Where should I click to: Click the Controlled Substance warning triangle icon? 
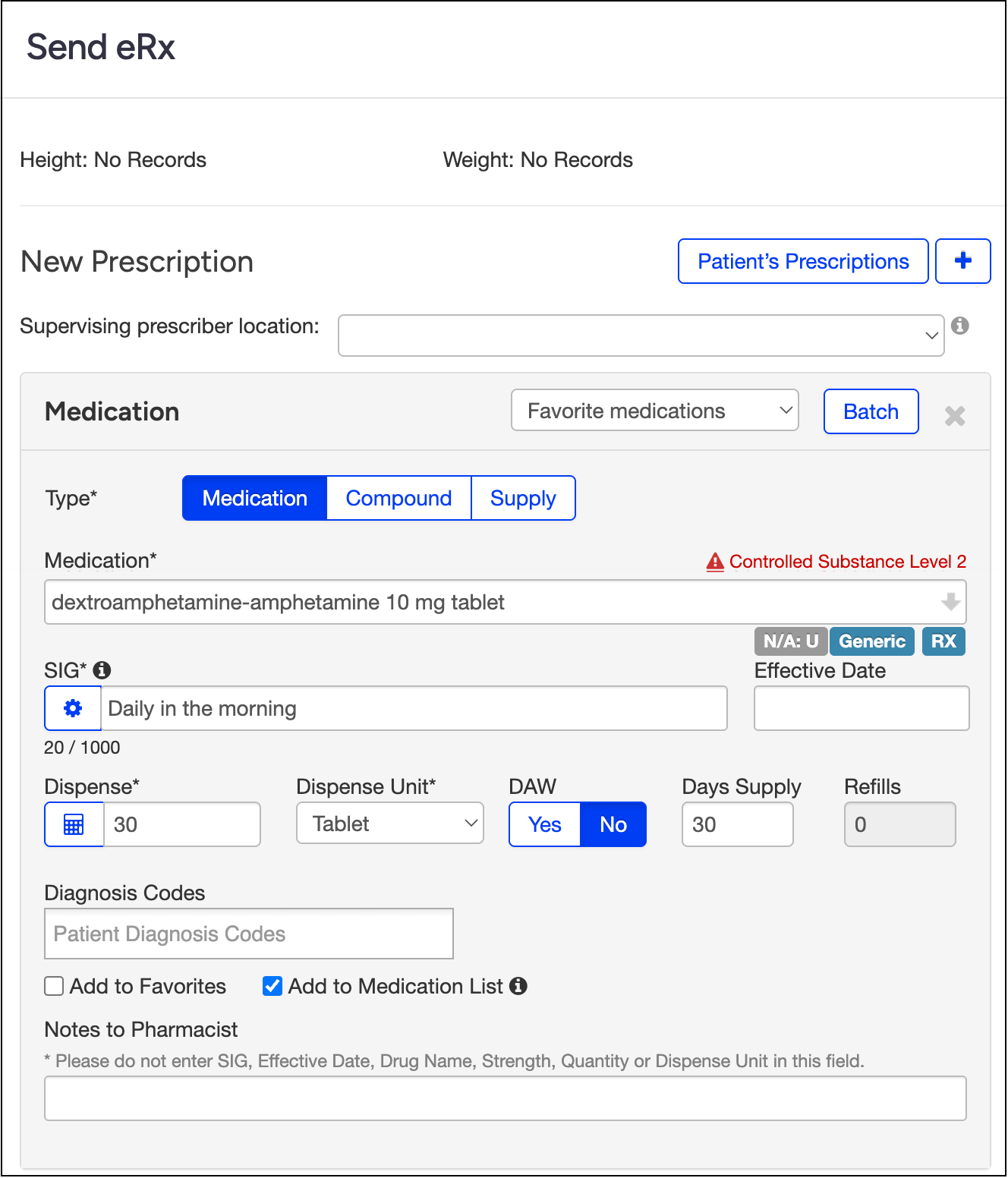click(x=714, y=562)
